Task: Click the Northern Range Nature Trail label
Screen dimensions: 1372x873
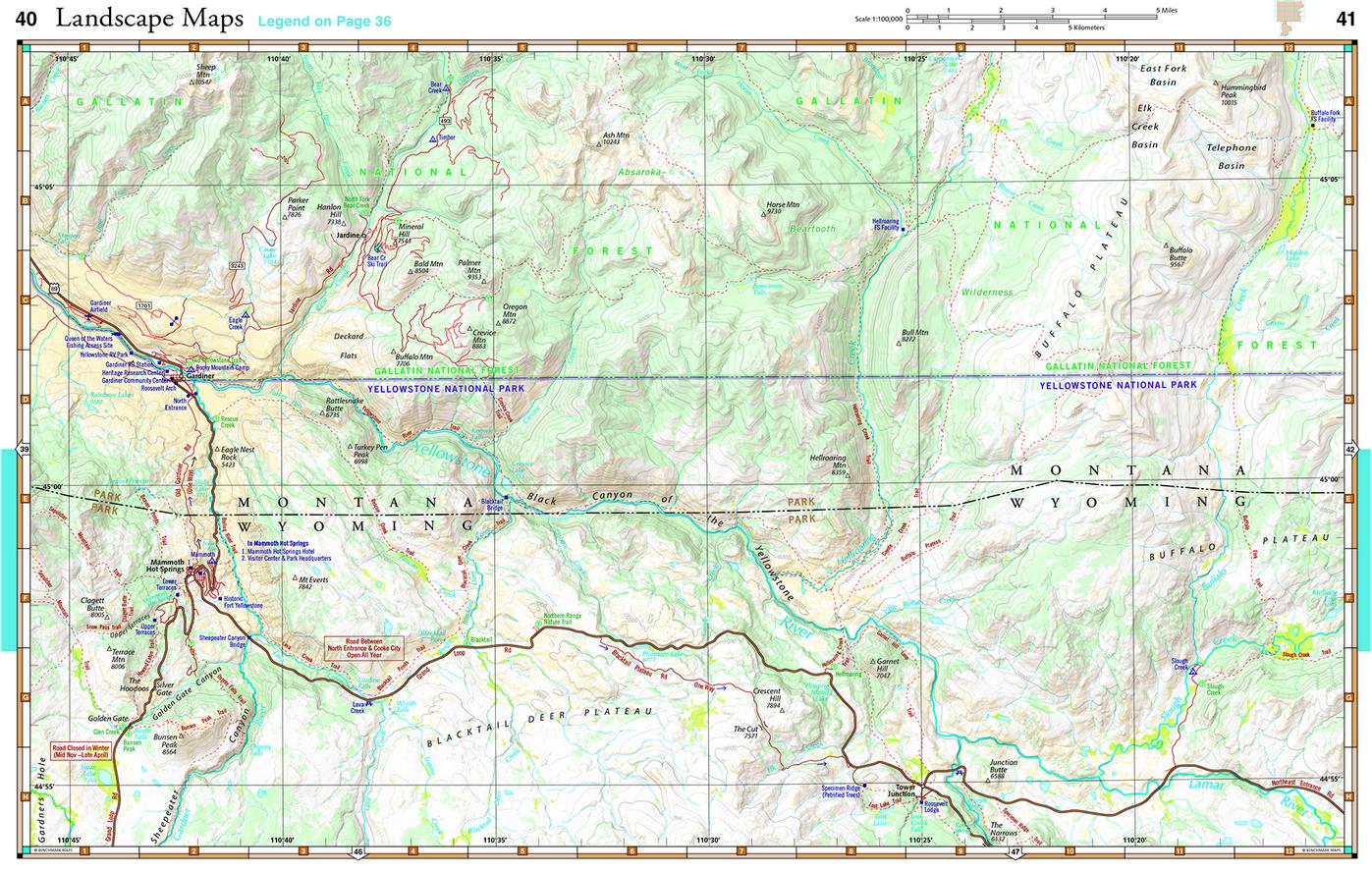Action: pyautogui.click(x=565, y=620)
